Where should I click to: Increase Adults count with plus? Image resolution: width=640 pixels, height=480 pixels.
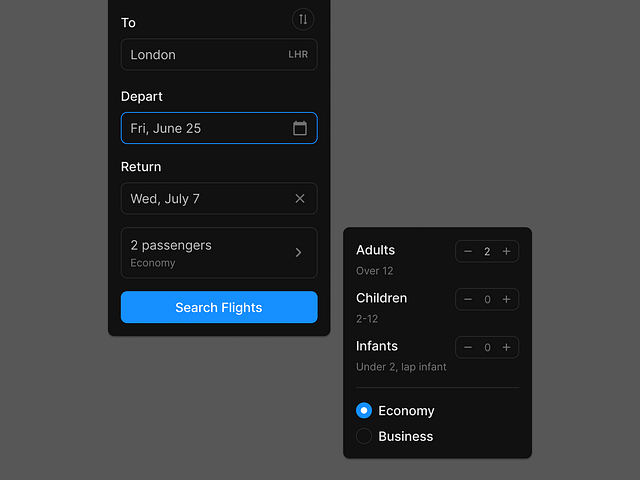pyautogui.click(x=506, y=251)
